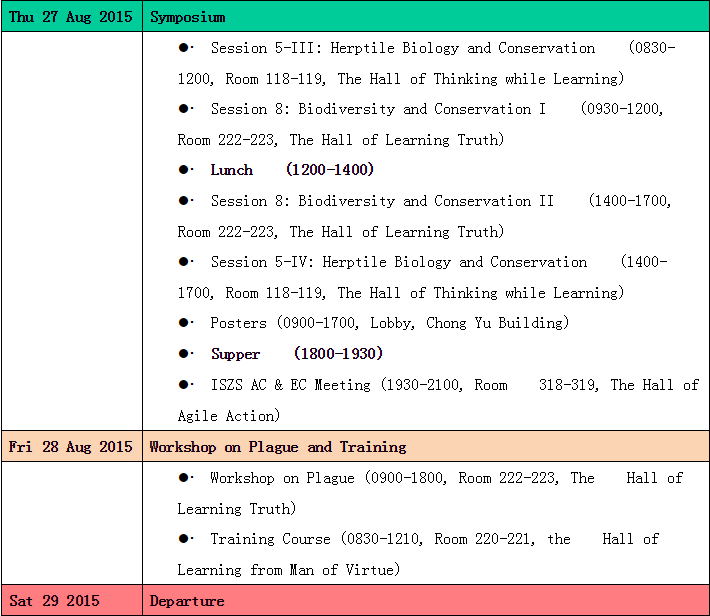Select Session 8 Biodiversity and Conservation II
The image size is (710, 616).
pyautogui.click(x=382, y=201)
